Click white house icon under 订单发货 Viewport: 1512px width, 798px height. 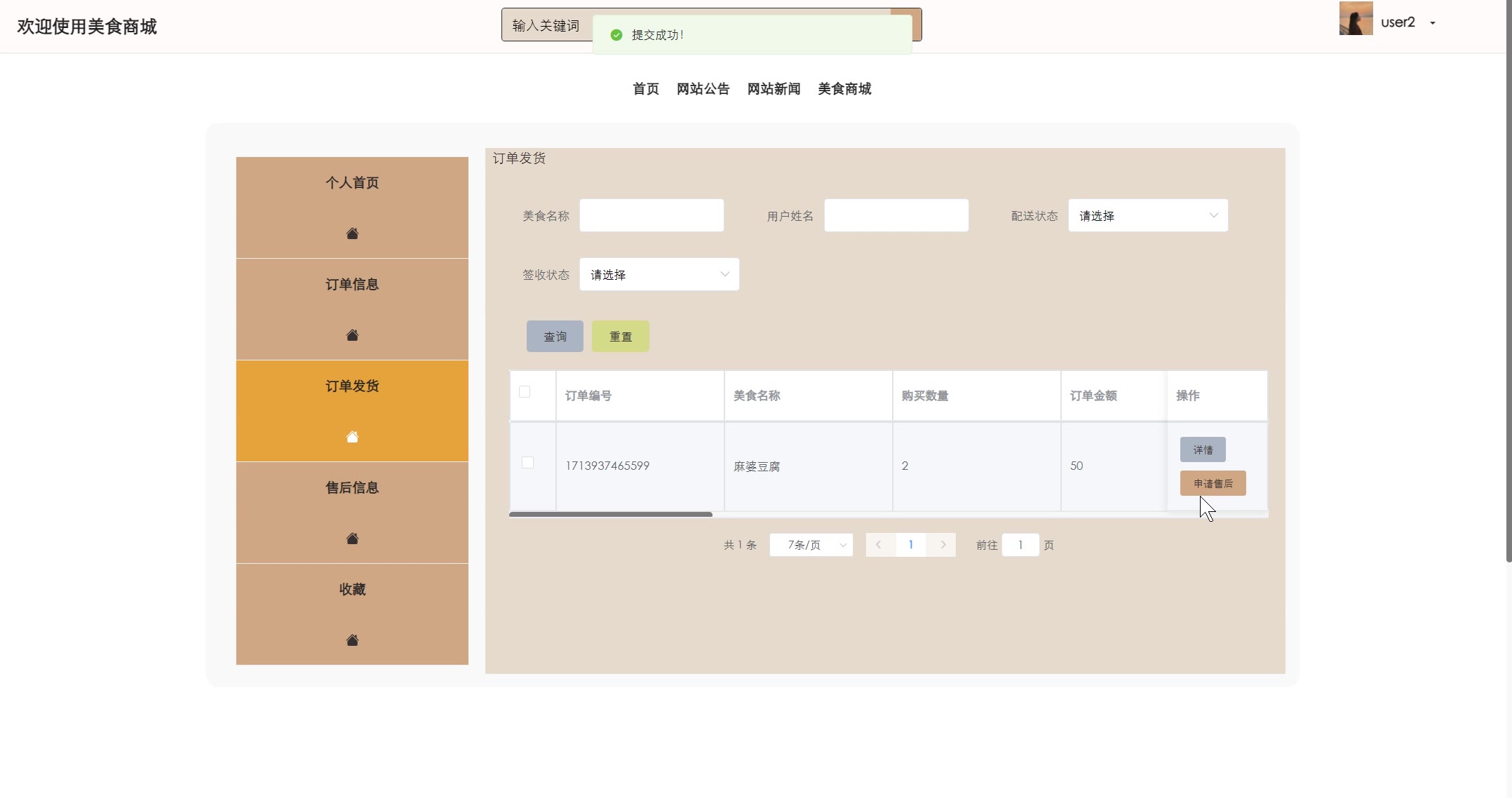coord(352,437)
